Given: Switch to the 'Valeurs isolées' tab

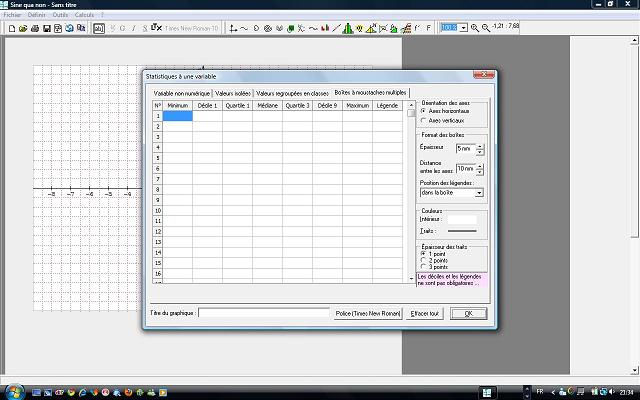Looking at the screenshot, I should click(x=233, y=93).
